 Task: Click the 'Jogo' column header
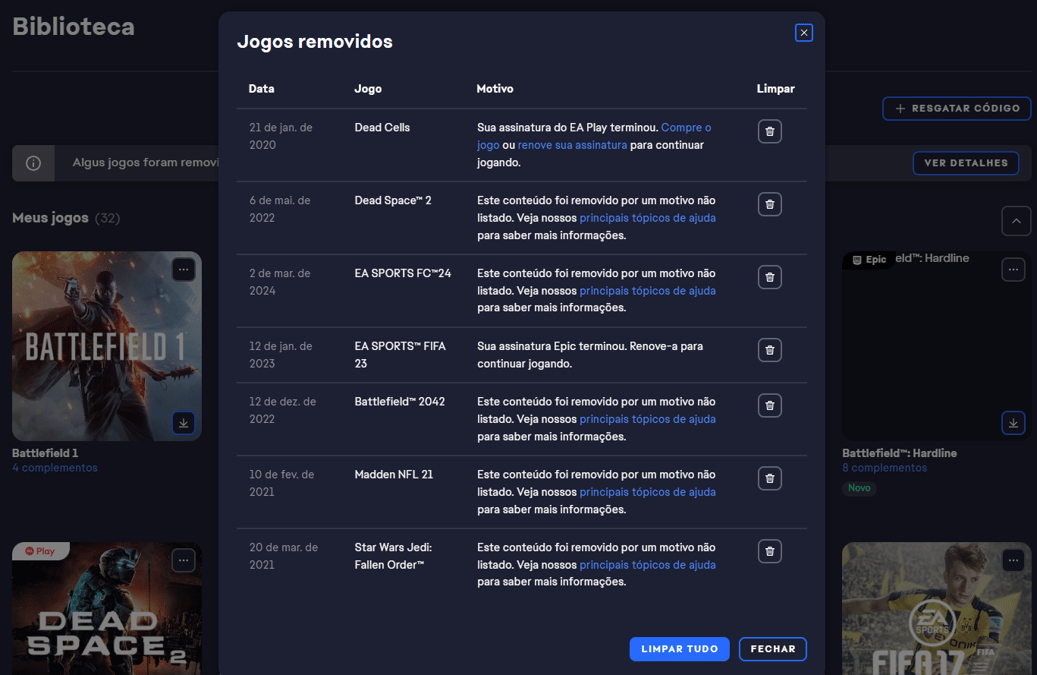tap(368, 89)
